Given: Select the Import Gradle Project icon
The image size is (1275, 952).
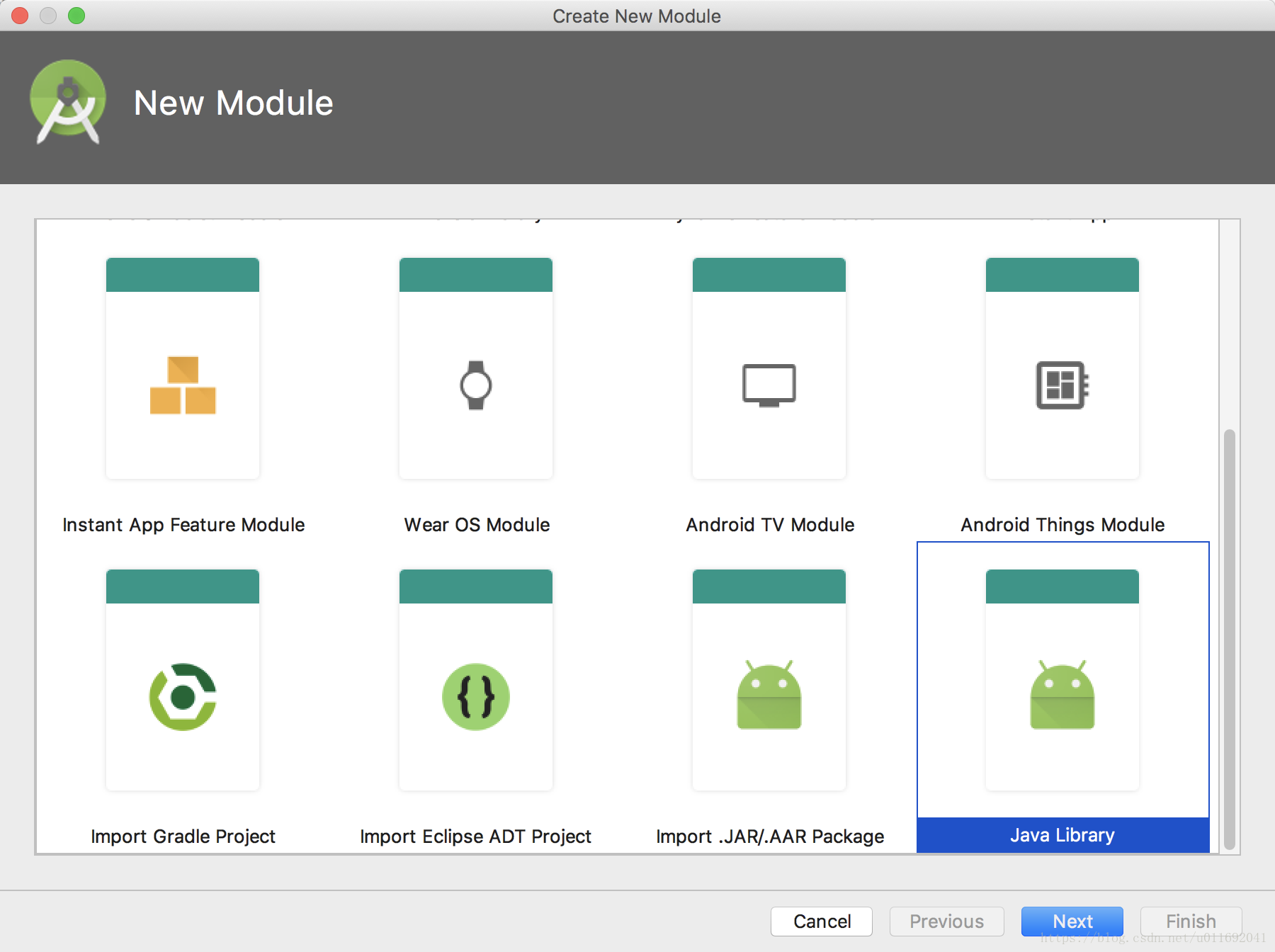Looking at the screenshot, I should click(x=183, y=697).
